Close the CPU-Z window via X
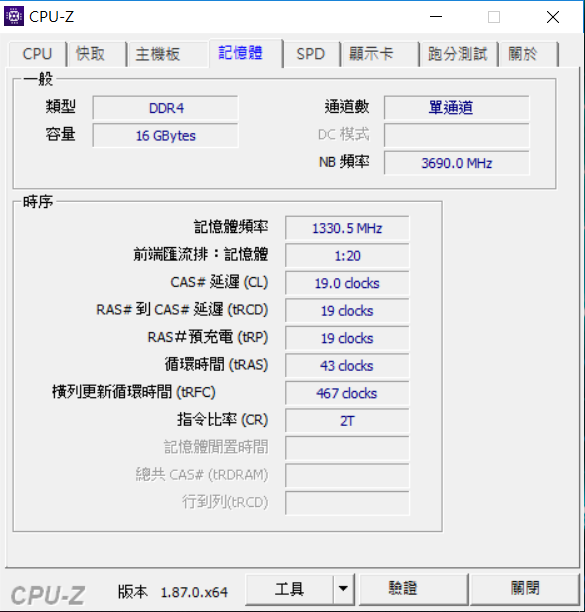This screenshot has height=612, width=585. [553, 17]
